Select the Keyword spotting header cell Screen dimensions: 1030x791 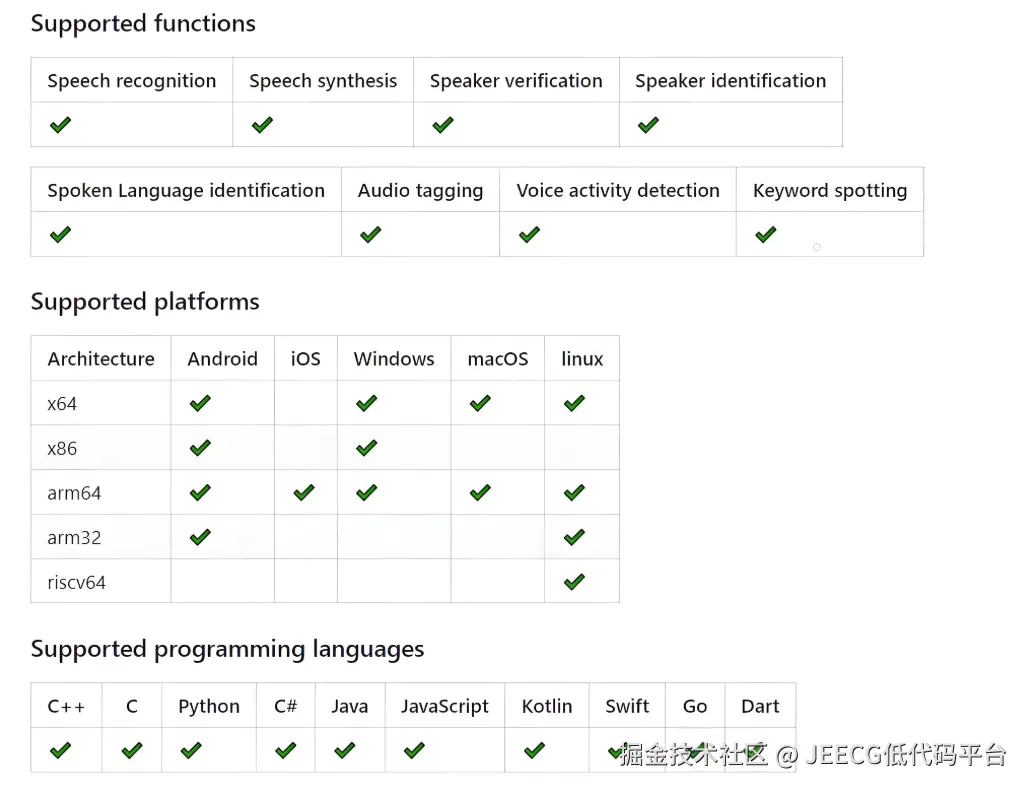pos(830,190)
